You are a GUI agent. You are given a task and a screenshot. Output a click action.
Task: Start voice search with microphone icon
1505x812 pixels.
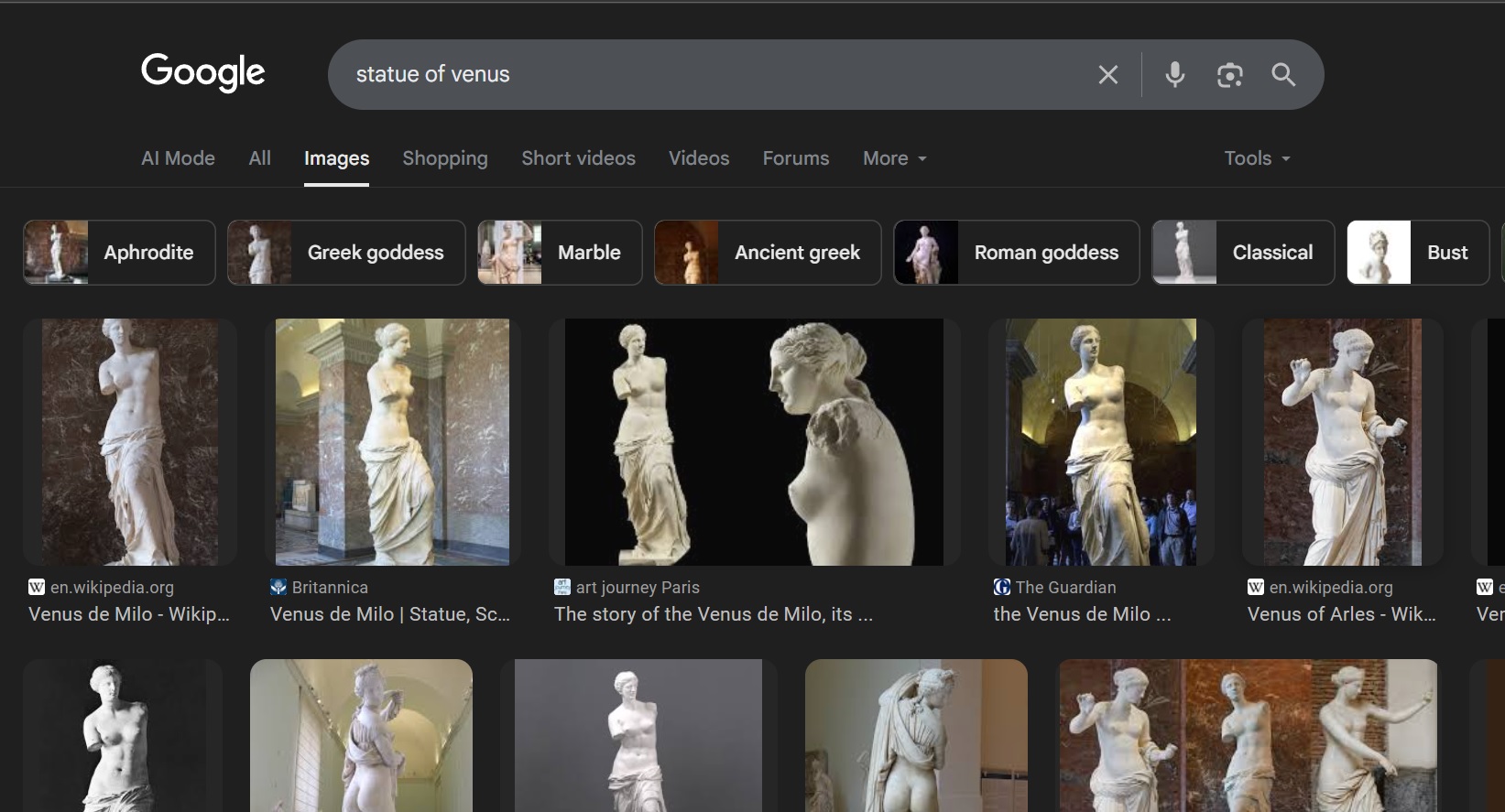(x=1174, y=75)
